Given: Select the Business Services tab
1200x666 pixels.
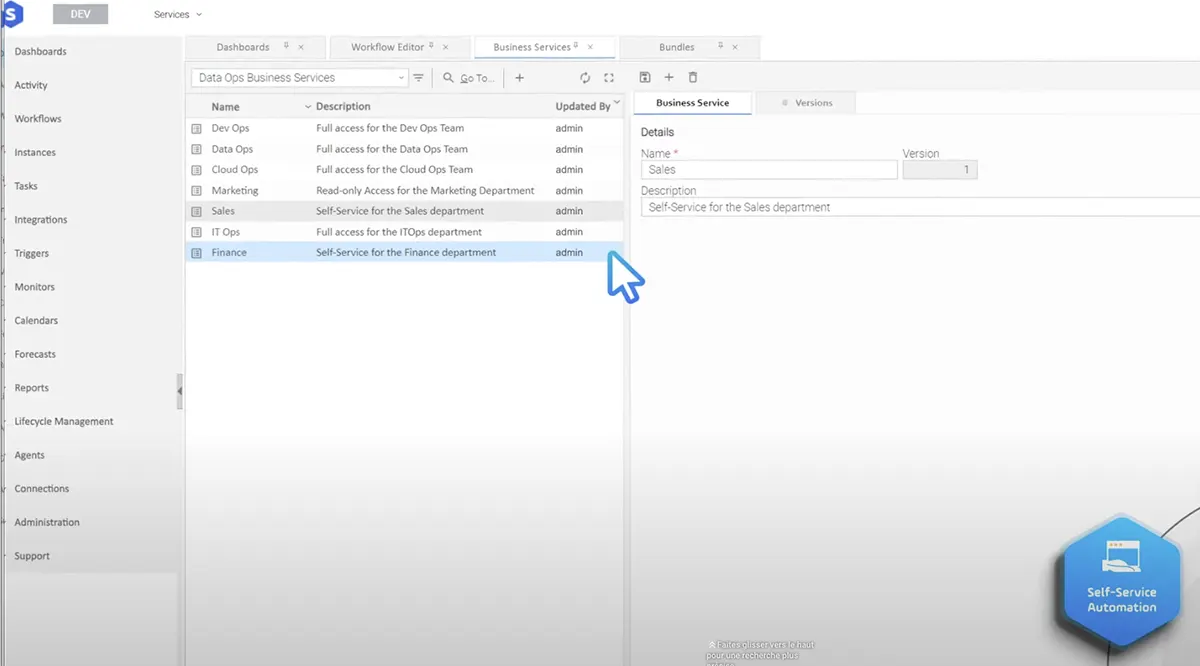Looking at the screenshot, I should pyautogui.click(x=532, y=47).
